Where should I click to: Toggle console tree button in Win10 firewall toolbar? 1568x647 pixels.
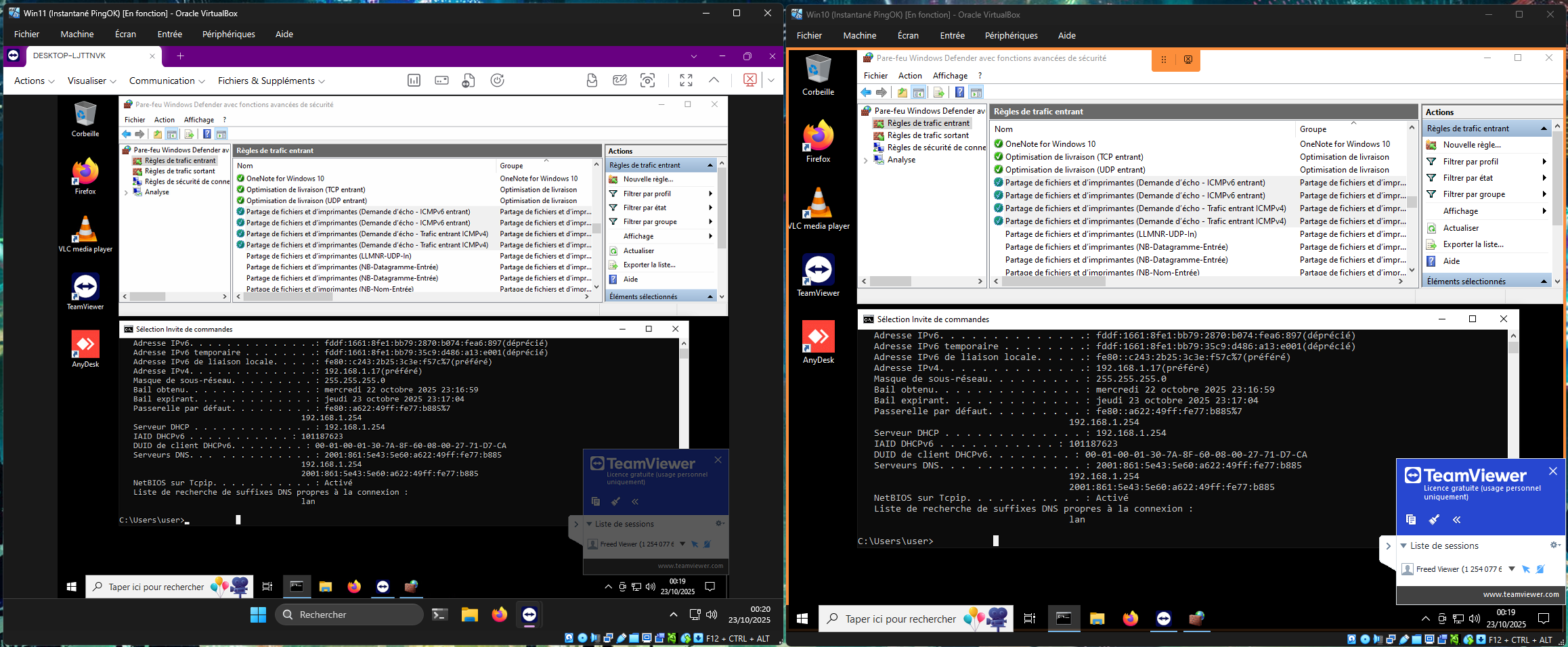coord(919,93)
